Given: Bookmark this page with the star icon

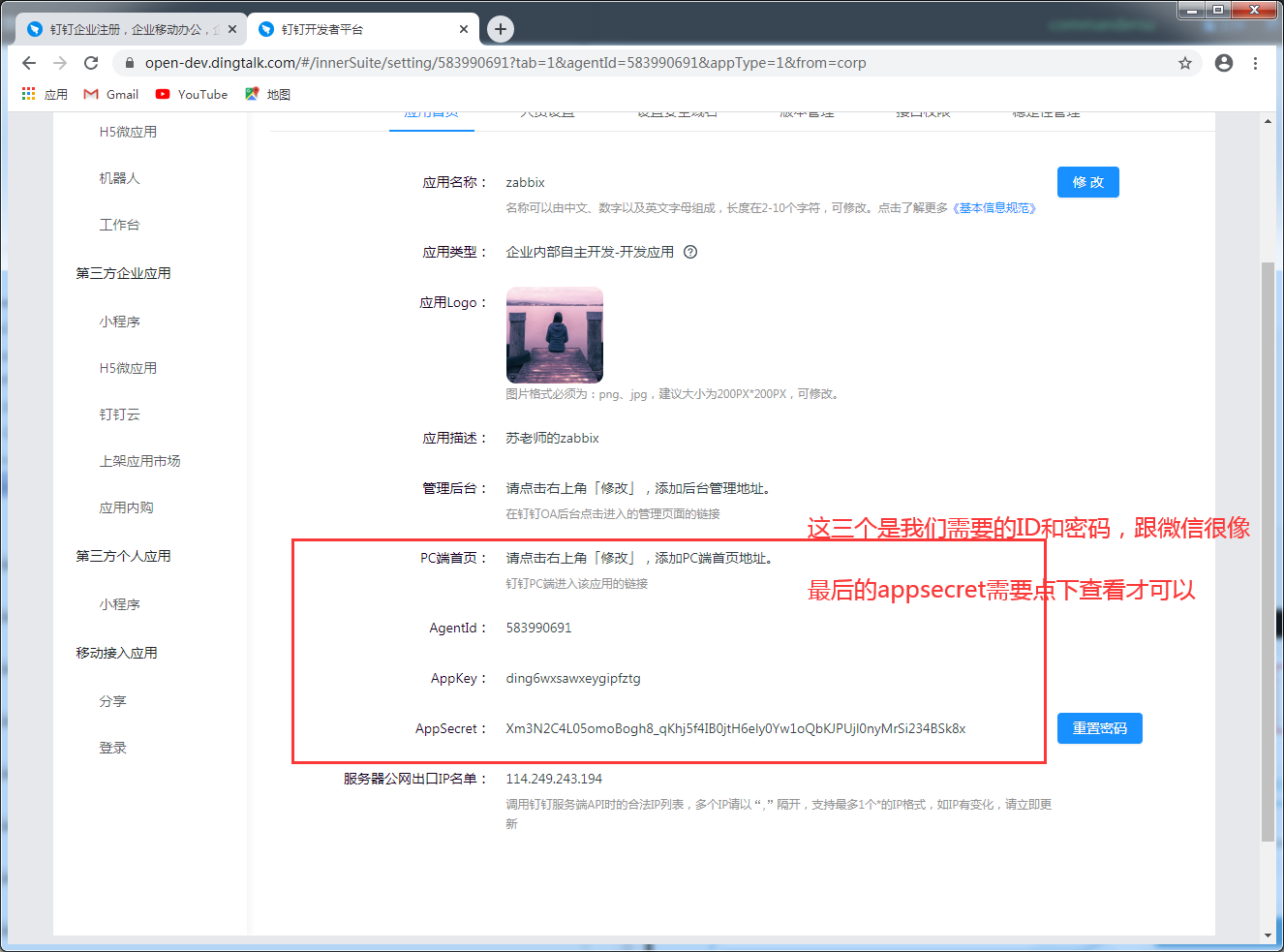Looking at the screenshot, I should tap(1185, 63).
